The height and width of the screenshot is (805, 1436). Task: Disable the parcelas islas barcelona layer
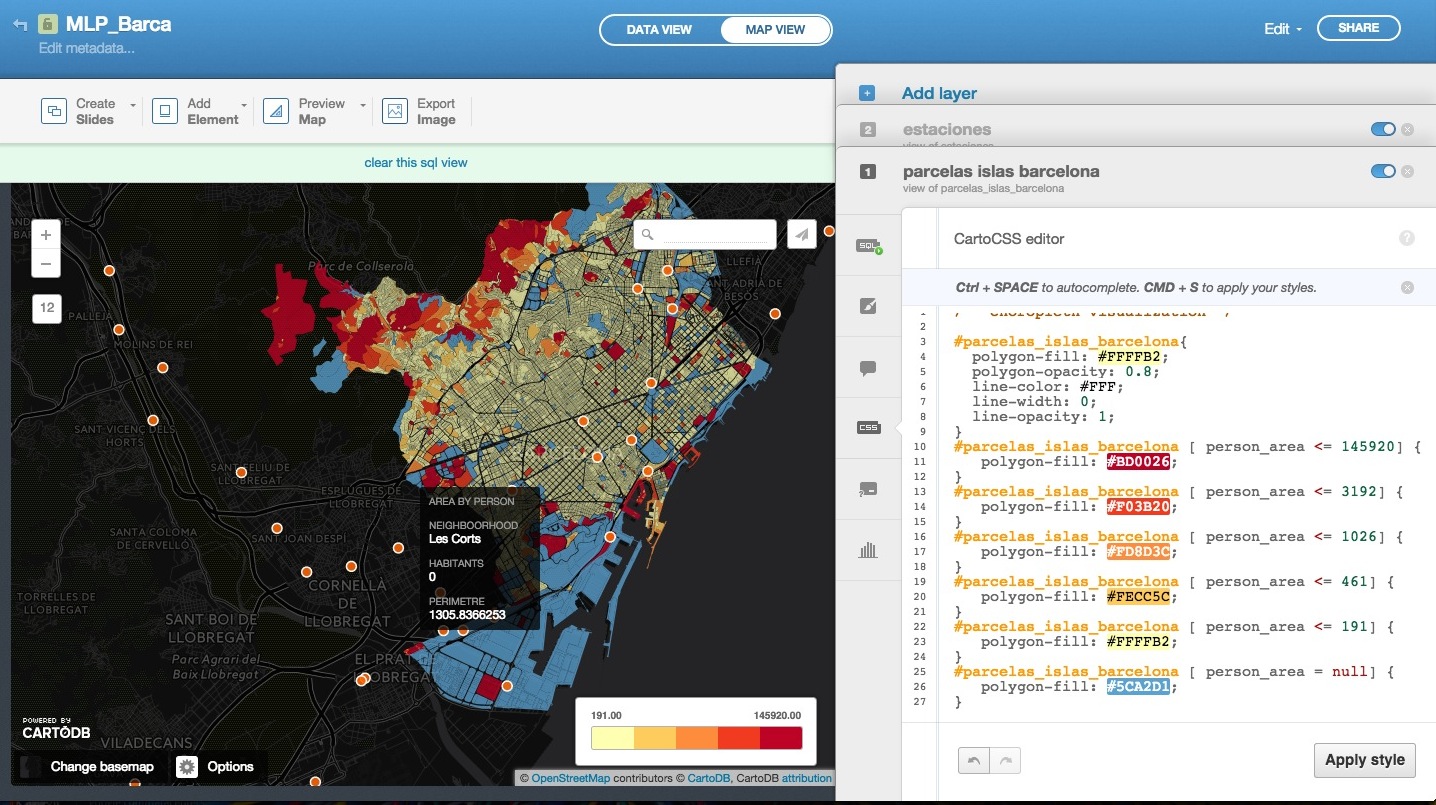1383,171
